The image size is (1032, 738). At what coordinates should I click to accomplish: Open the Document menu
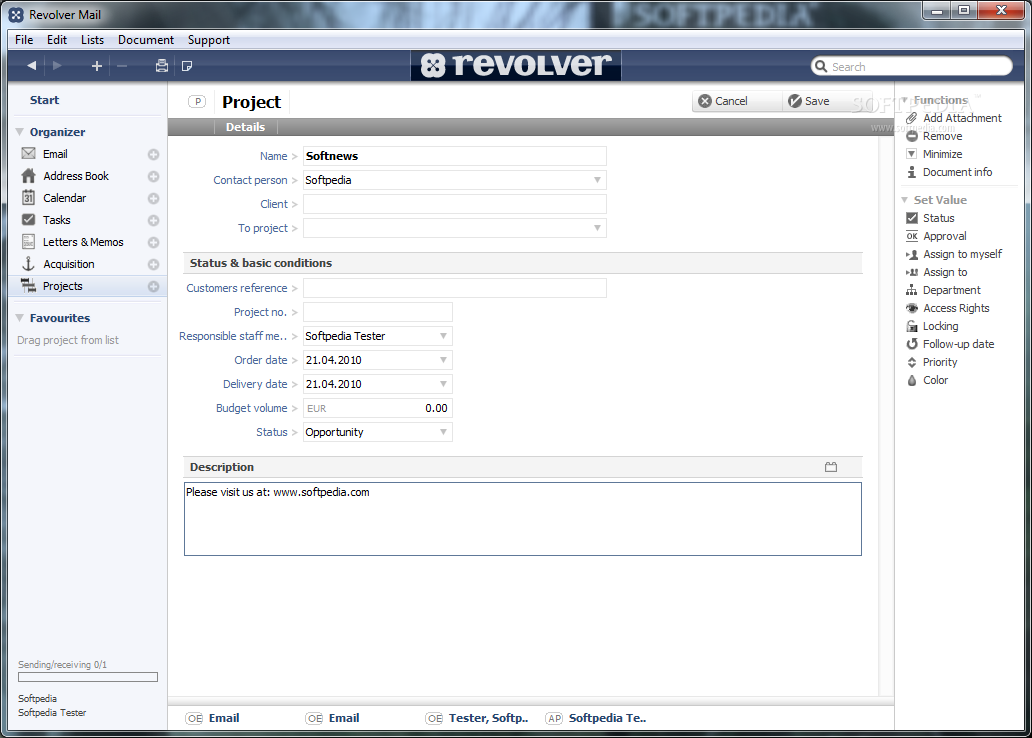[145, 40]
